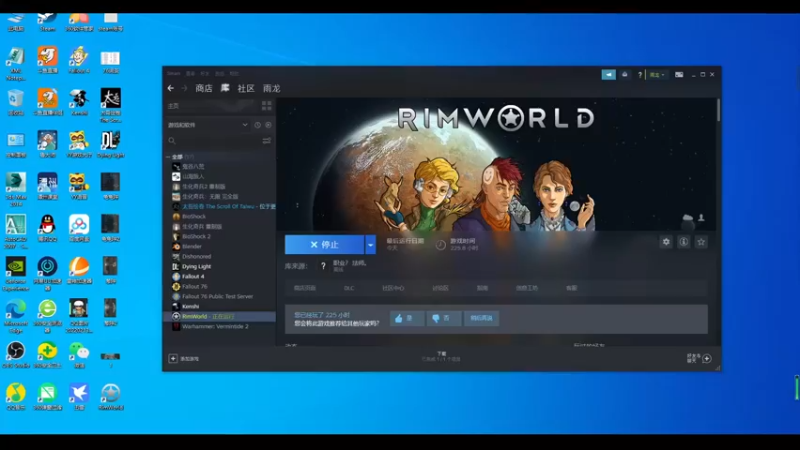Open the 社区 community tab

pyautogui.click(x=246, y=88)
